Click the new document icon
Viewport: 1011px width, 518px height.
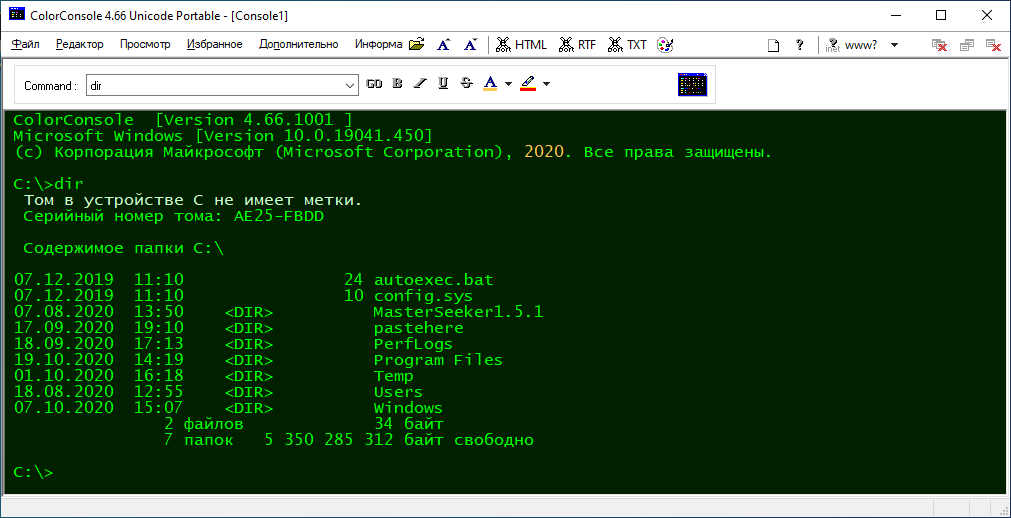(773, 45)
